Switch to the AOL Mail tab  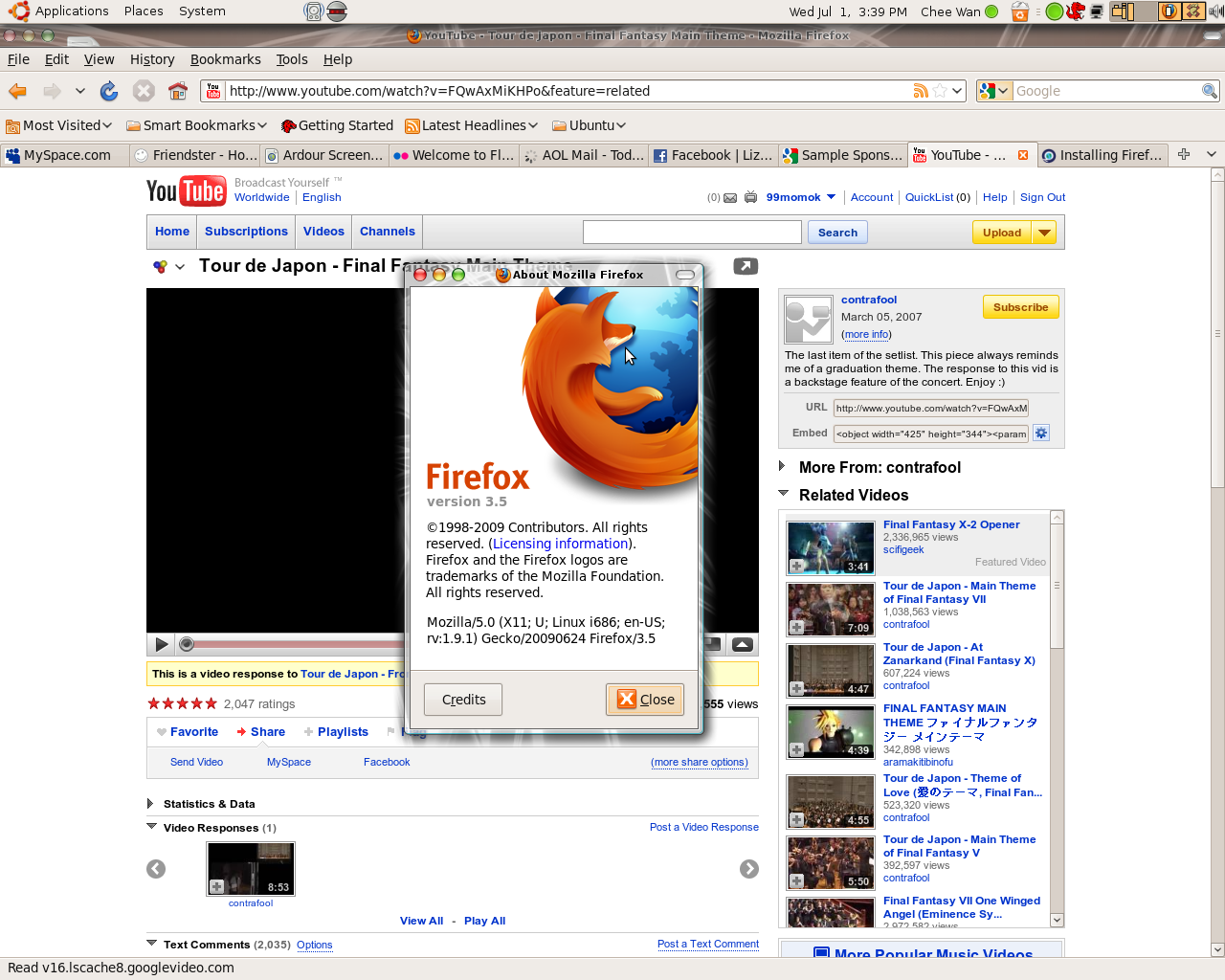click(x=584, y=155)
